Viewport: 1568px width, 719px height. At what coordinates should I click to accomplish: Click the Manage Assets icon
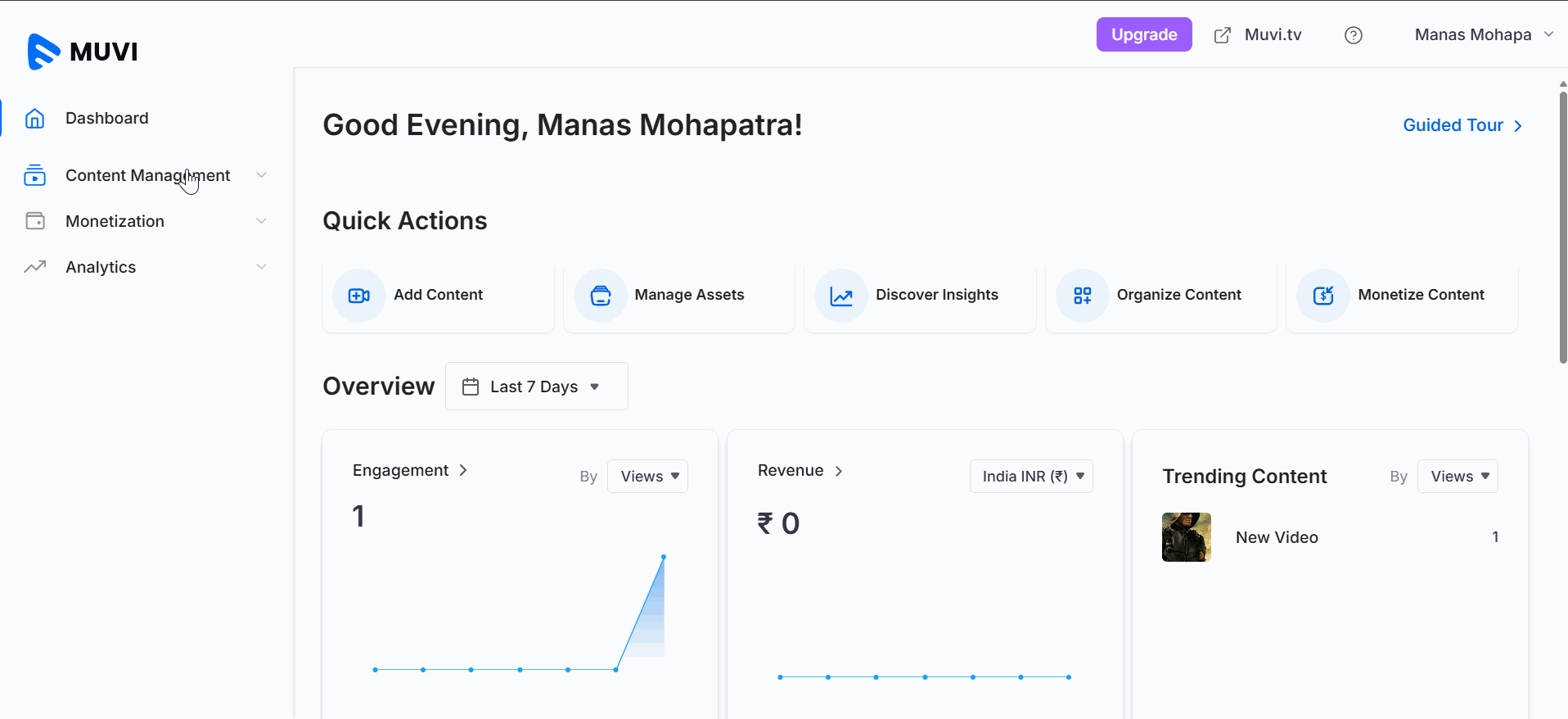click(x=600, y=296)
